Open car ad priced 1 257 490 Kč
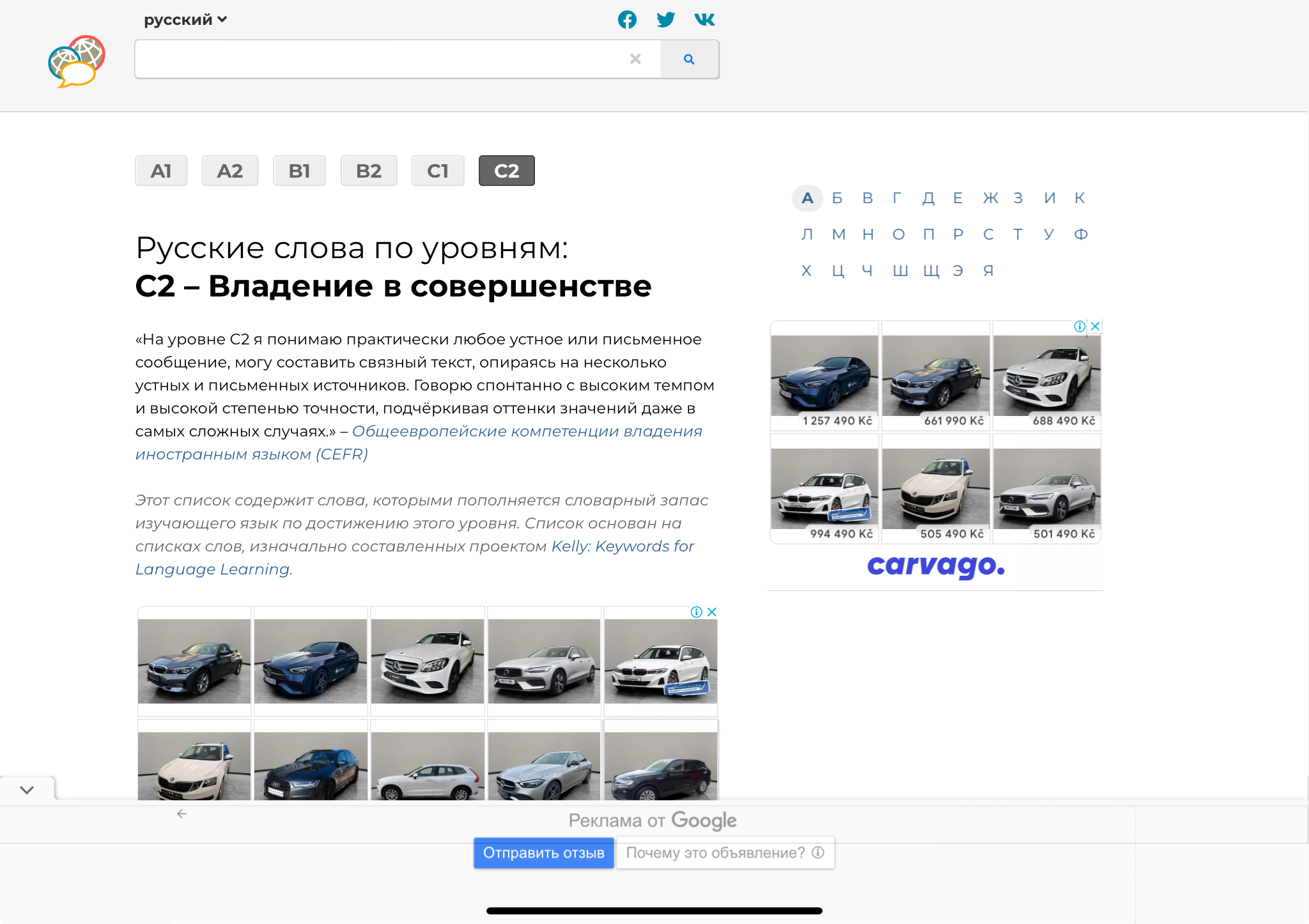 coord(825,376)
